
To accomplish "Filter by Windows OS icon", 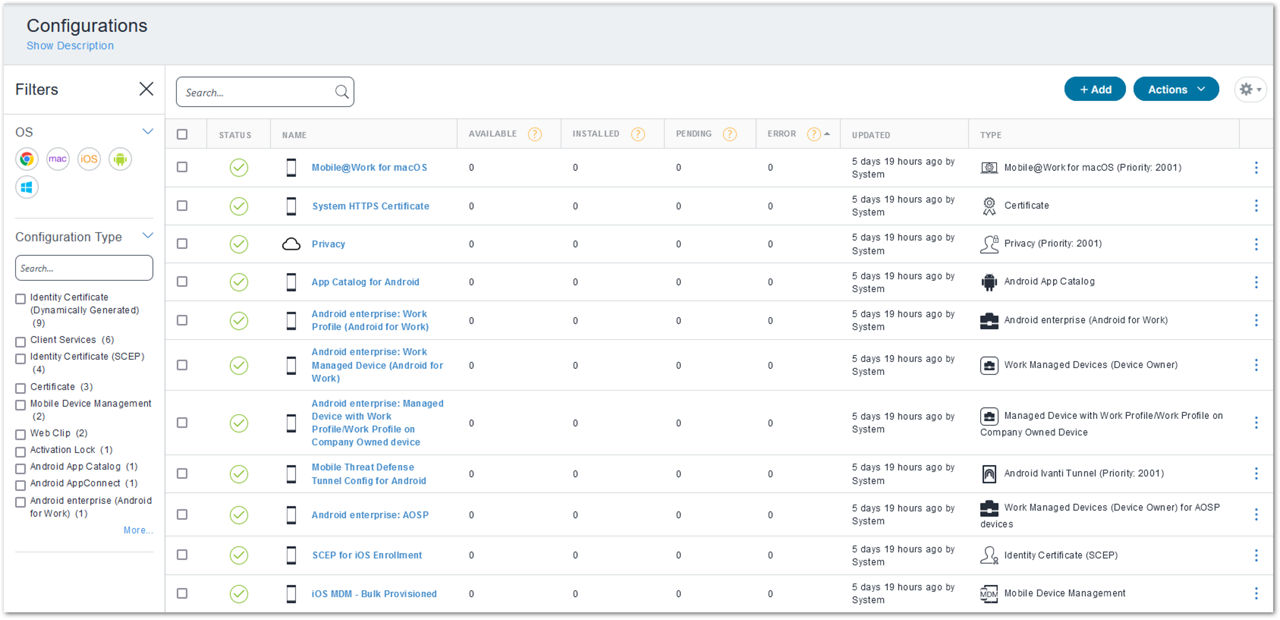I will 27,187.
